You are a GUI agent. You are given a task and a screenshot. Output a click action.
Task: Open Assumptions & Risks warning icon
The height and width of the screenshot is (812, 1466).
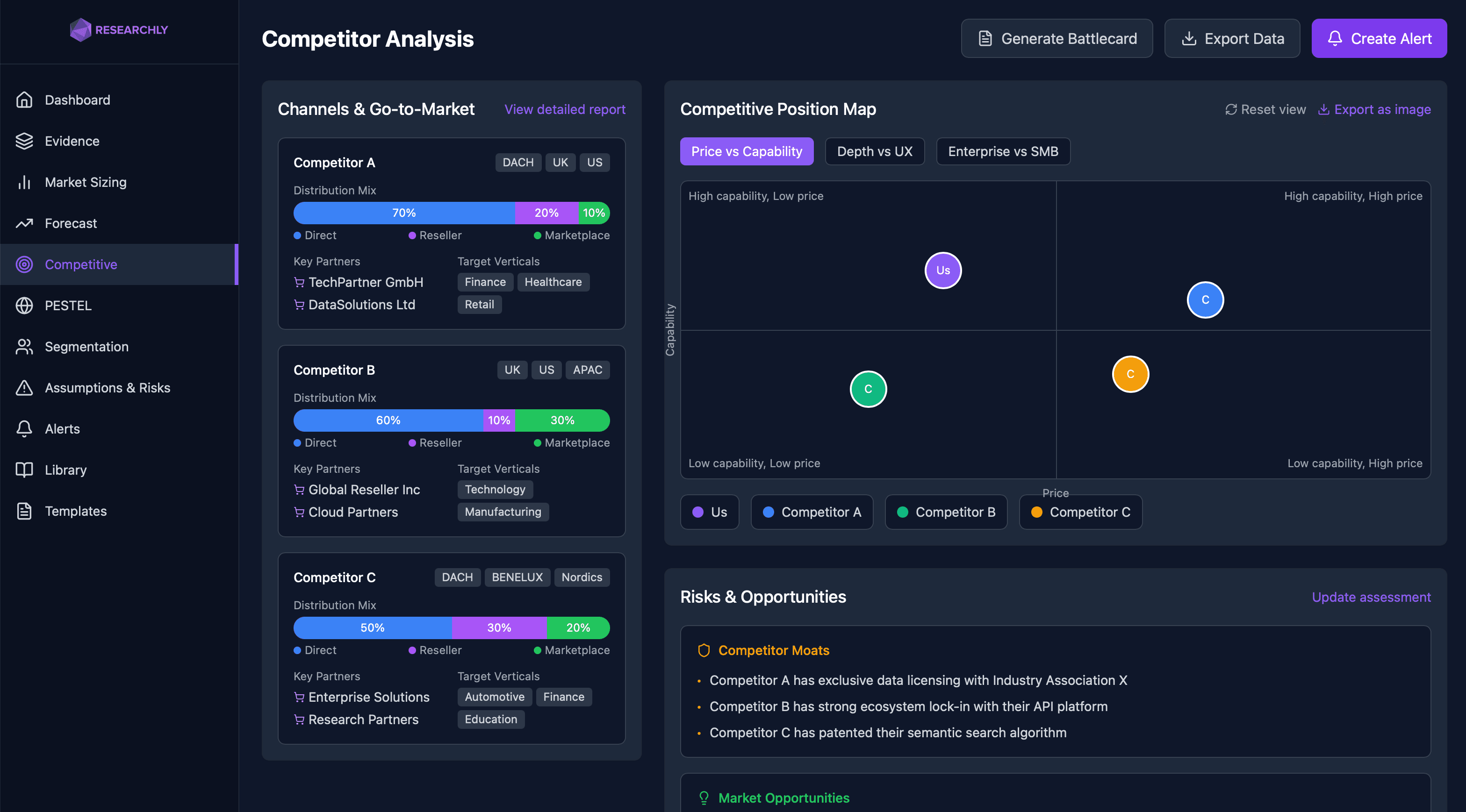click(24, 388)
